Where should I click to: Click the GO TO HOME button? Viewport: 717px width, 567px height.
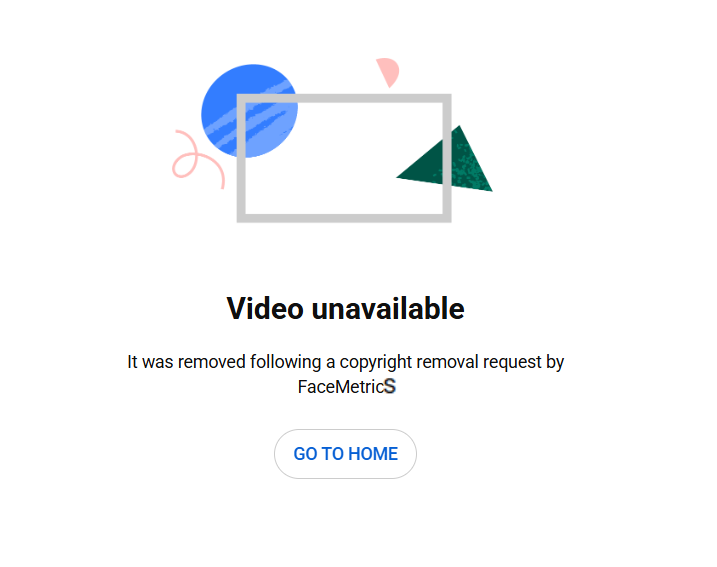tap(345, 454)
